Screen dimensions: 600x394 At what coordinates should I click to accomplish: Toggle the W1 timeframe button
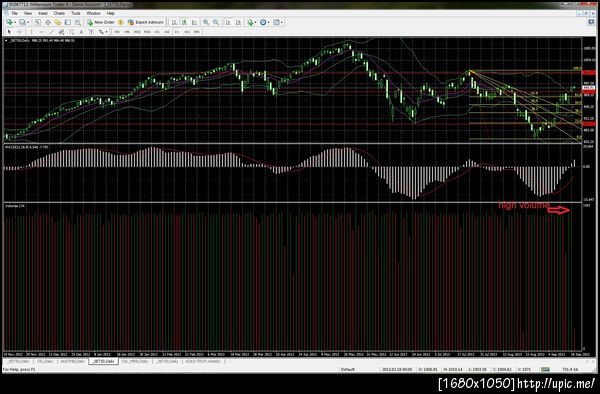pyautogui.click(x=187, y=32)
